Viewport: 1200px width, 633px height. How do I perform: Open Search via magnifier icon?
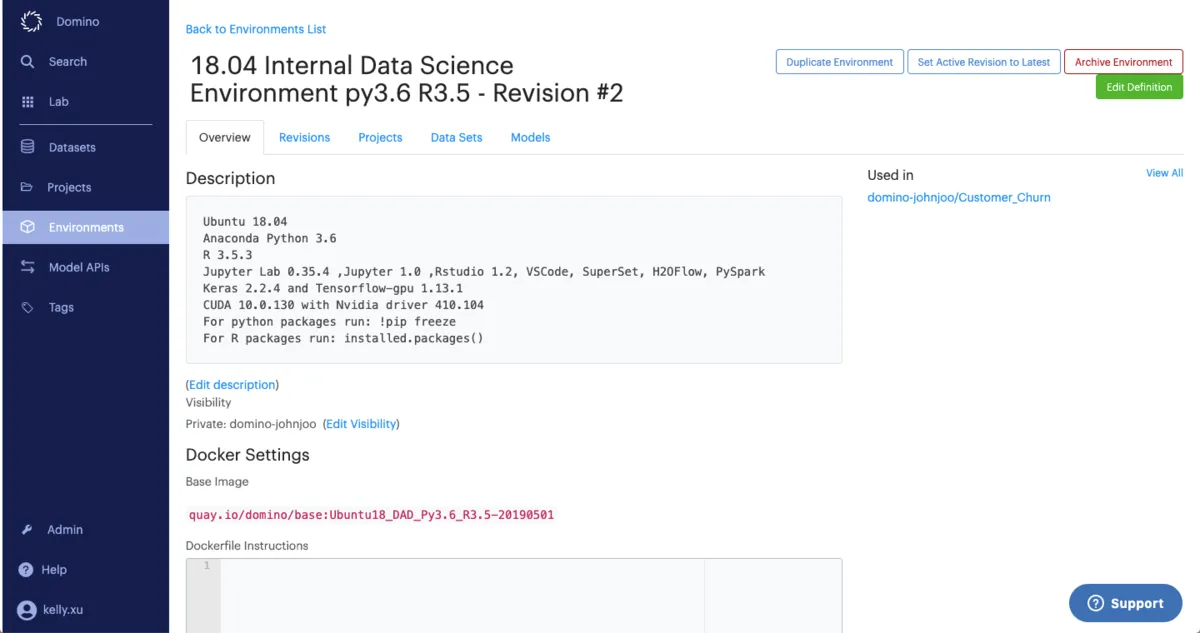28,62
